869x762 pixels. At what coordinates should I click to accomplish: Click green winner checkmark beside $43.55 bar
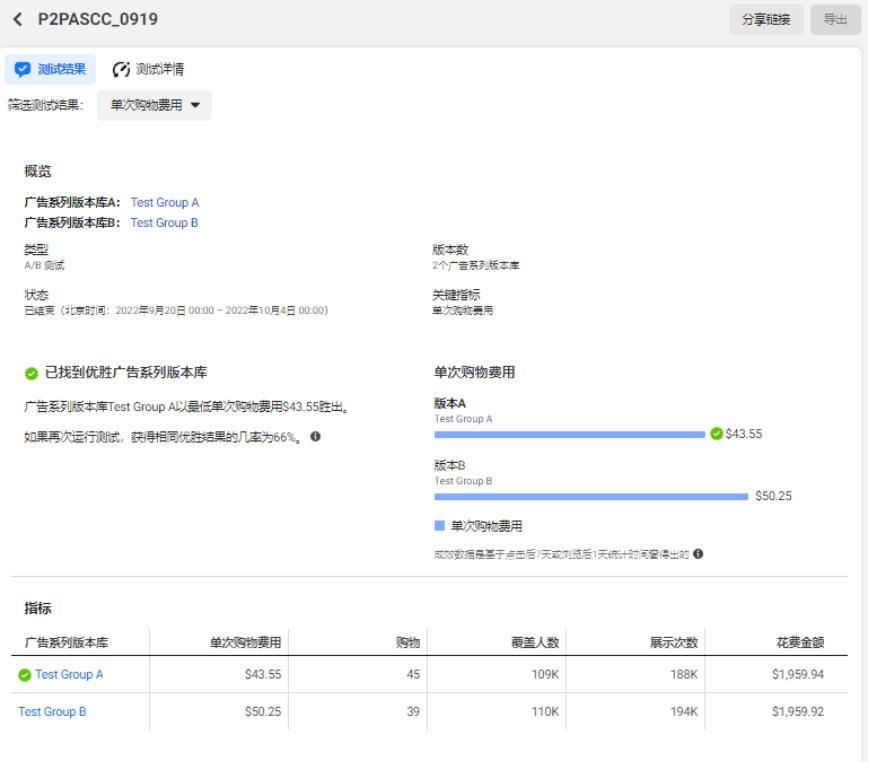(x=715, y=434)
